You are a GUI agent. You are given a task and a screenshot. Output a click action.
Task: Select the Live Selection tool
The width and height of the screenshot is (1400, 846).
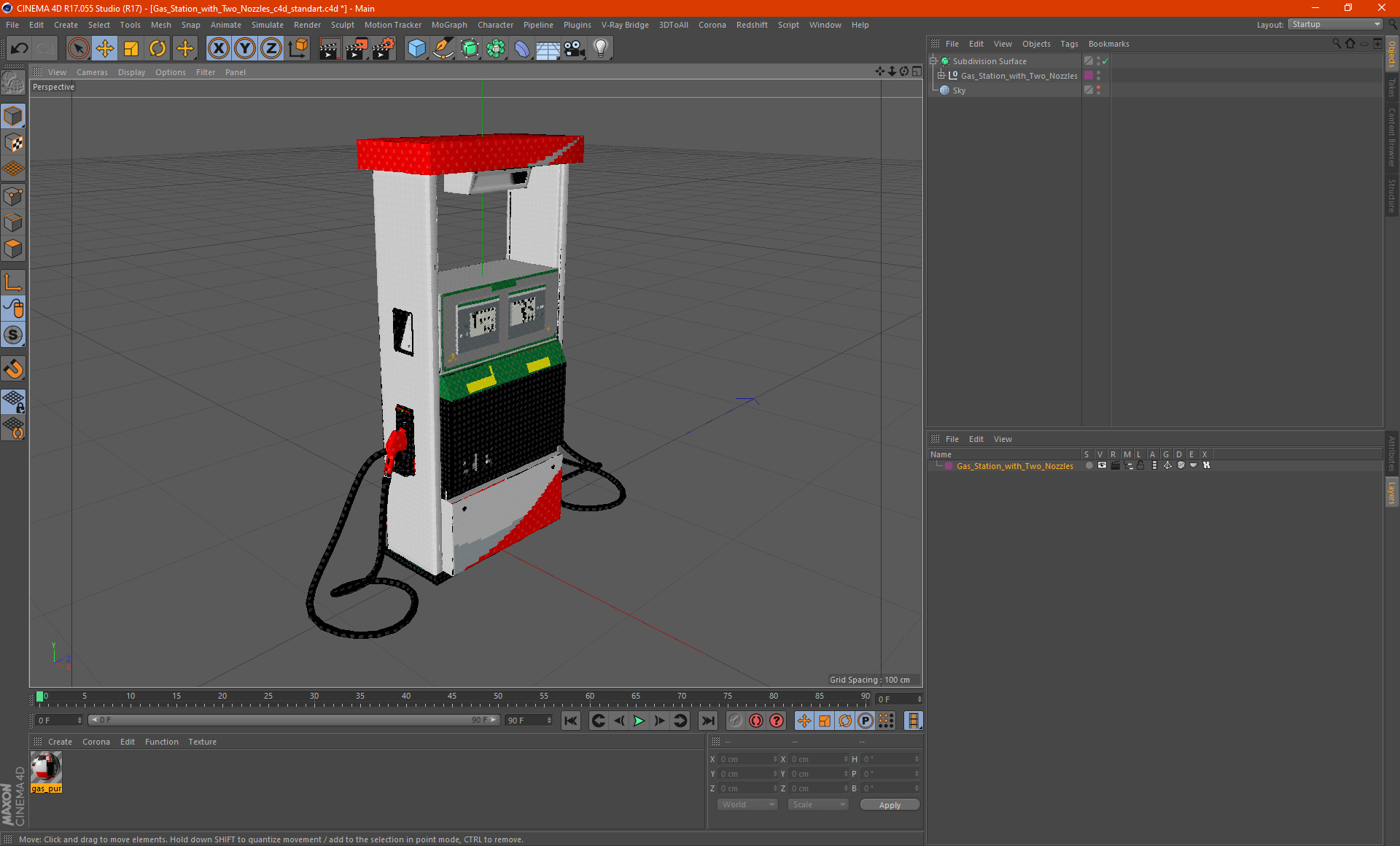tap(78, 49)
